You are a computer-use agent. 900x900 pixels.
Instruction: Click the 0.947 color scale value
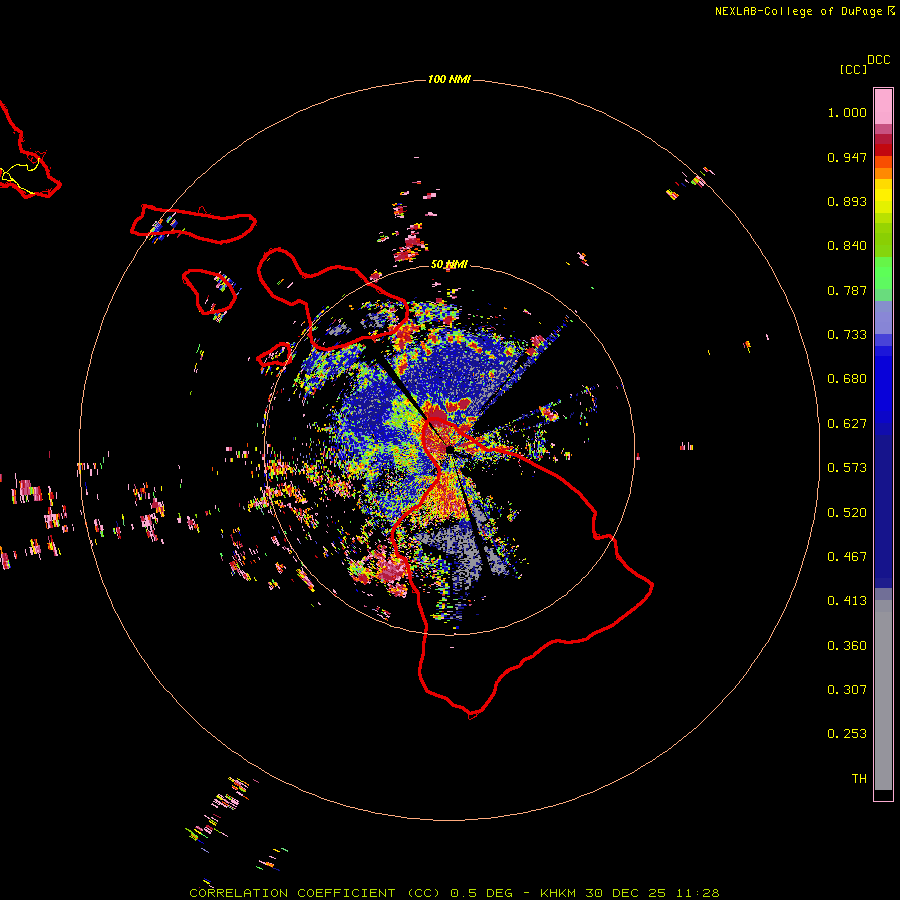[847, 157]
